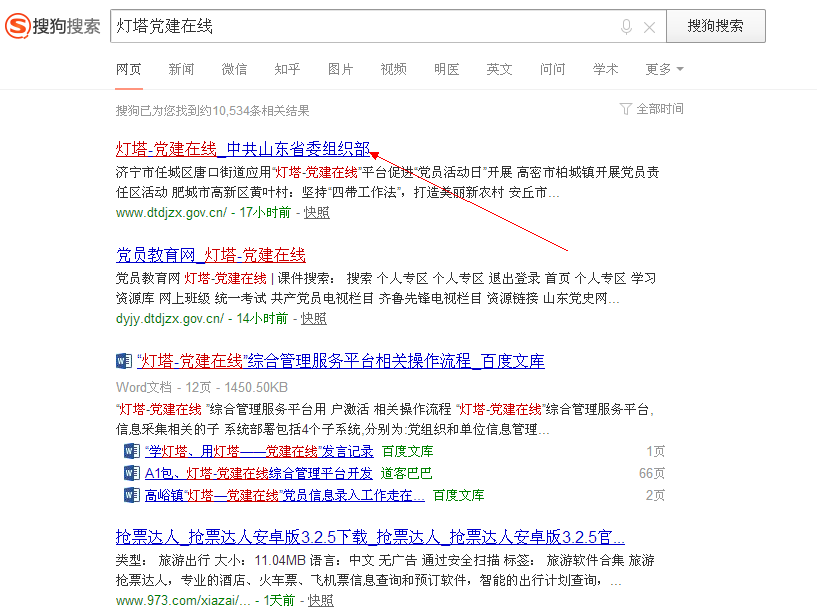Click the Word icon next to 发言记录 result
817x615 pixels.
point(132,452)
